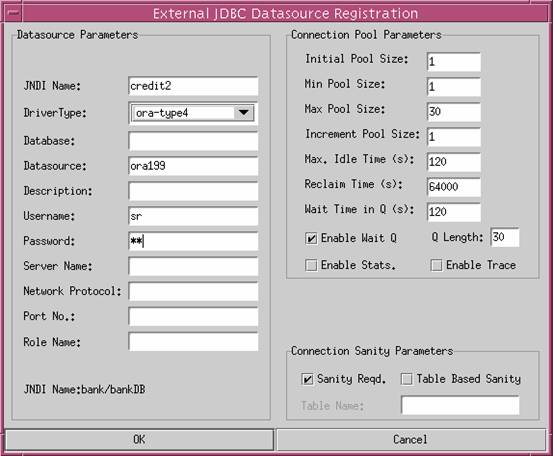Click the Q Length field
The height and width of the screenshot is (456, 553).
[505, 237]
